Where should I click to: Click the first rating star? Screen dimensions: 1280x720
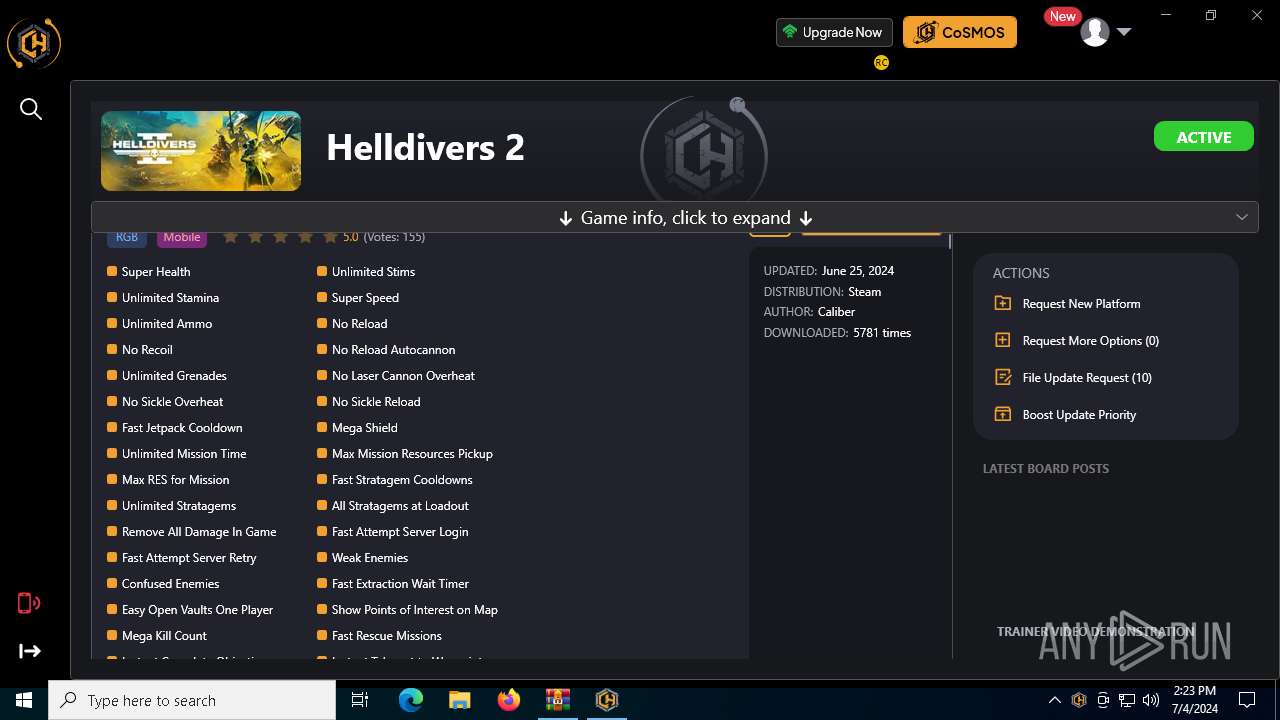tap(230, 237)
